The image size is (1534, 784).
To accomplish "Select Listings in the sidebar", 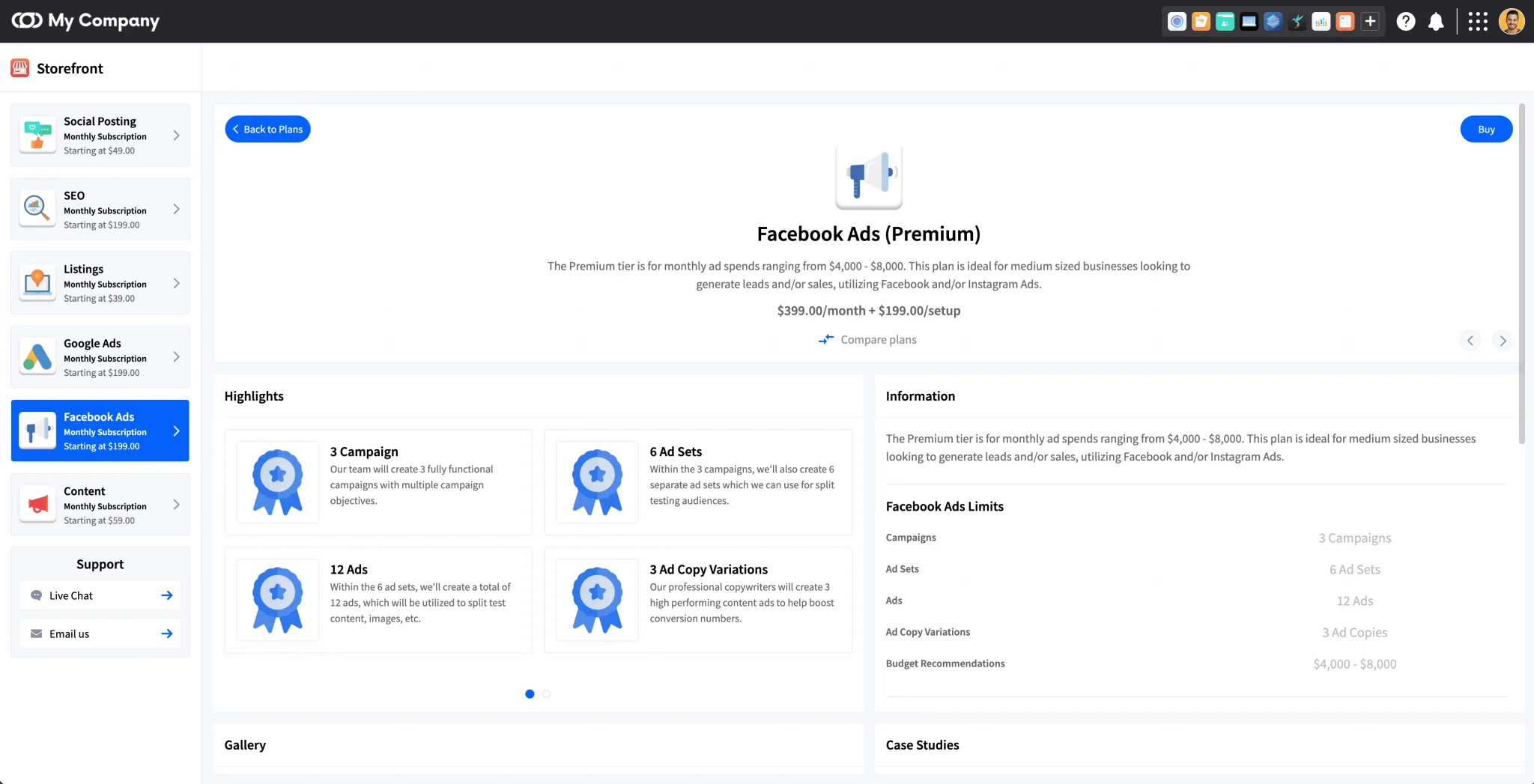I will 100,283.
